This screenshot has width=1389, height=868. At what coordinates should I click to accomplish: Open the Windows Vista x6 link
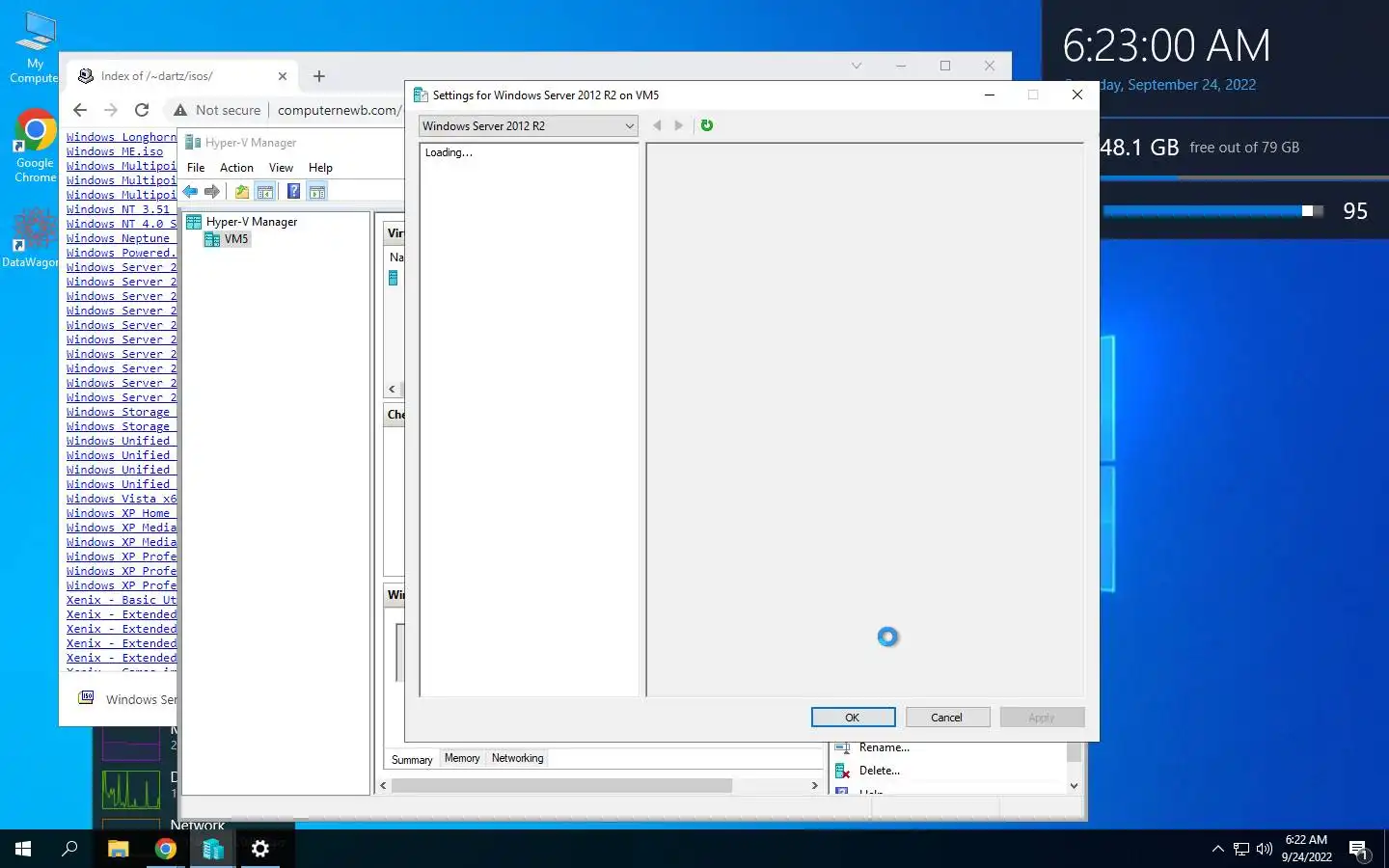(x=122, y=499)
